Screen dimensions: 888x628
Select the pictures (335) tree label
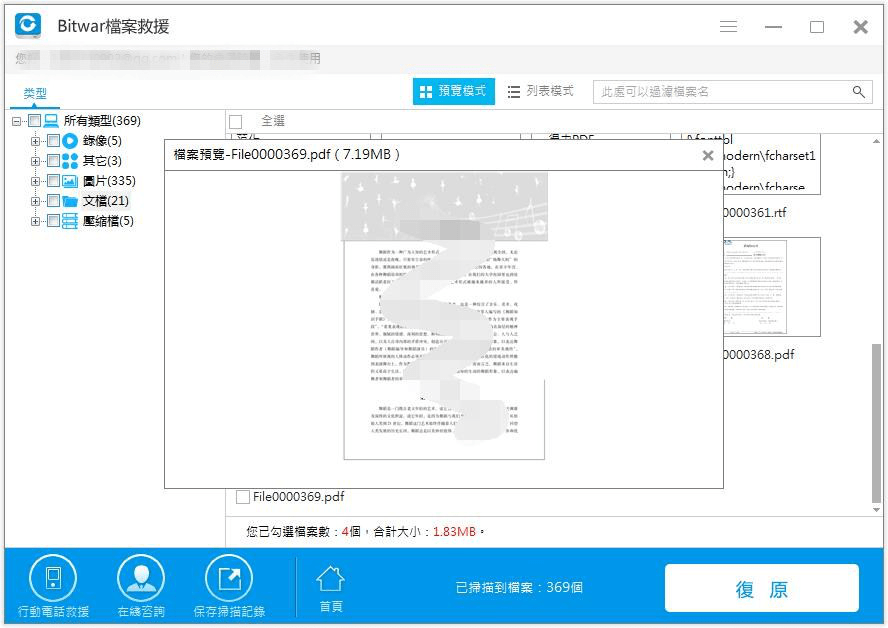(109, 181)
